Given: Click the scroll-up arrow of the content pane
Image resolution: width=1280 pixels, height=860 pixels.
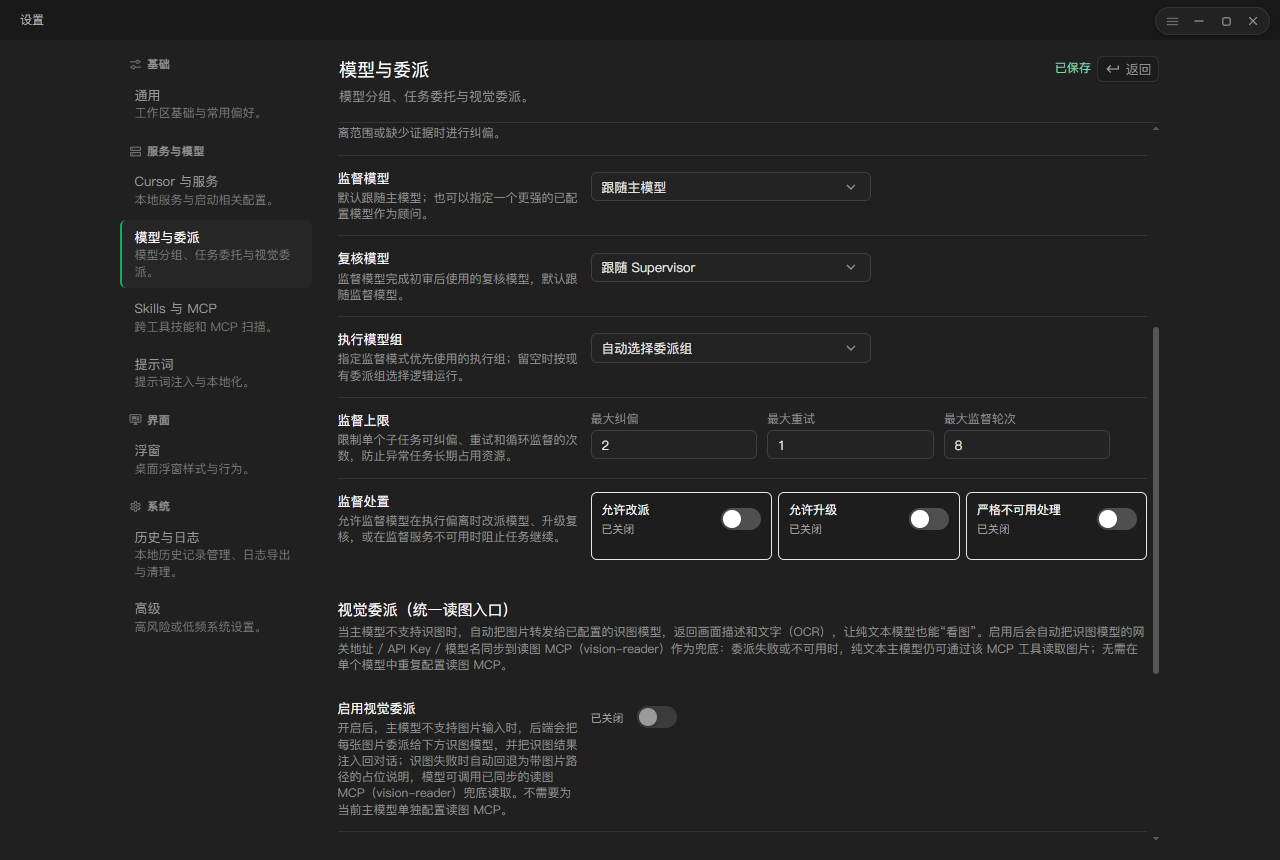Looking at the screenshot, I should (x=1156, y=128).
